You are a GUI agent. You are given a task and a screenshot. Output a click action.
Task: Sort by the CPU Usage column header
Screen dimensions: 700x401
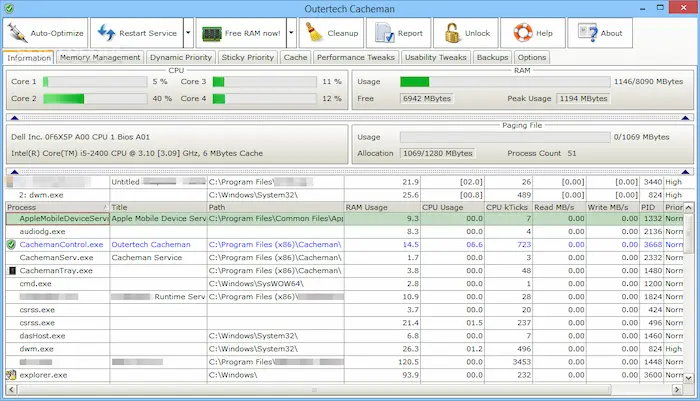coord(452,207)
